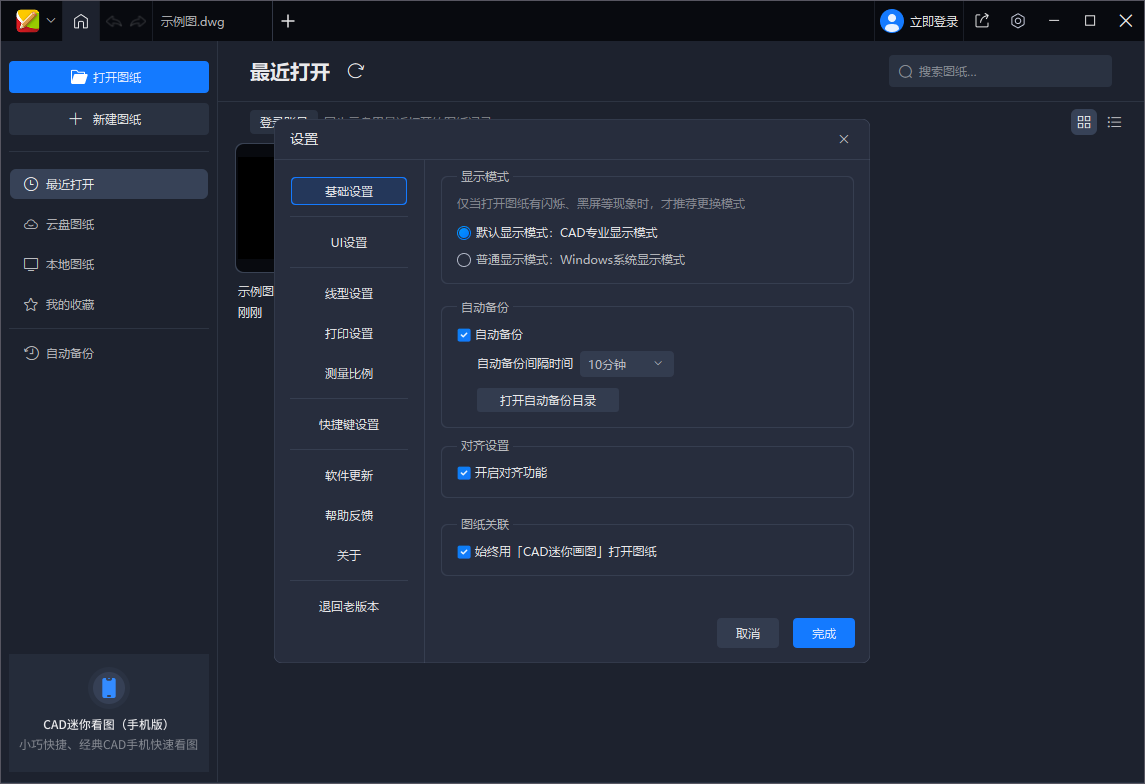Disable the 开启对齐功能 option
This screenshot has height=784, width=1145.
pos(463,472)
